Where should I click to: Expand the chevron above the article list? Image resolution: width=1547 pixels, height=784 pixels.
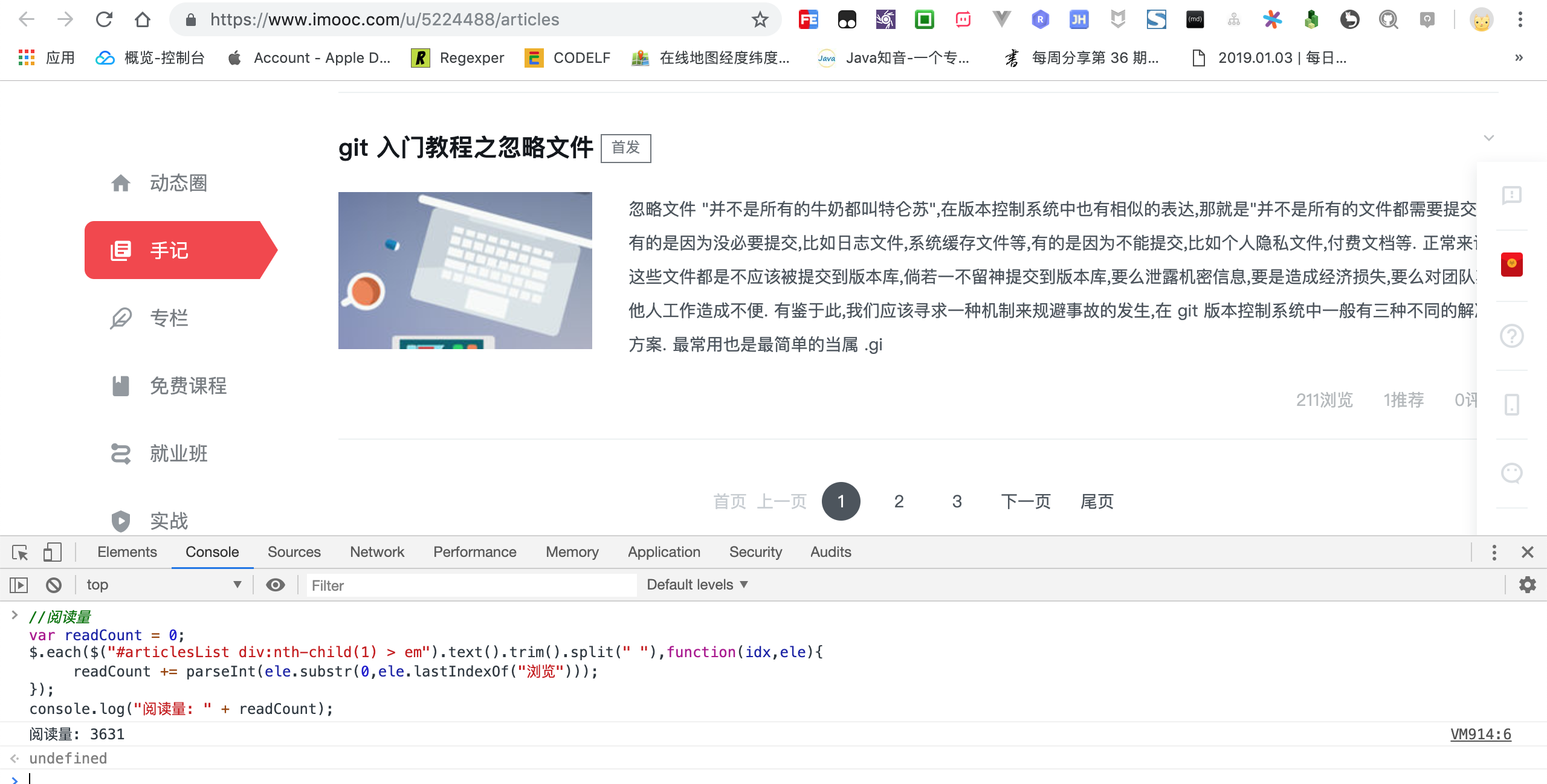coord(1488,138)
